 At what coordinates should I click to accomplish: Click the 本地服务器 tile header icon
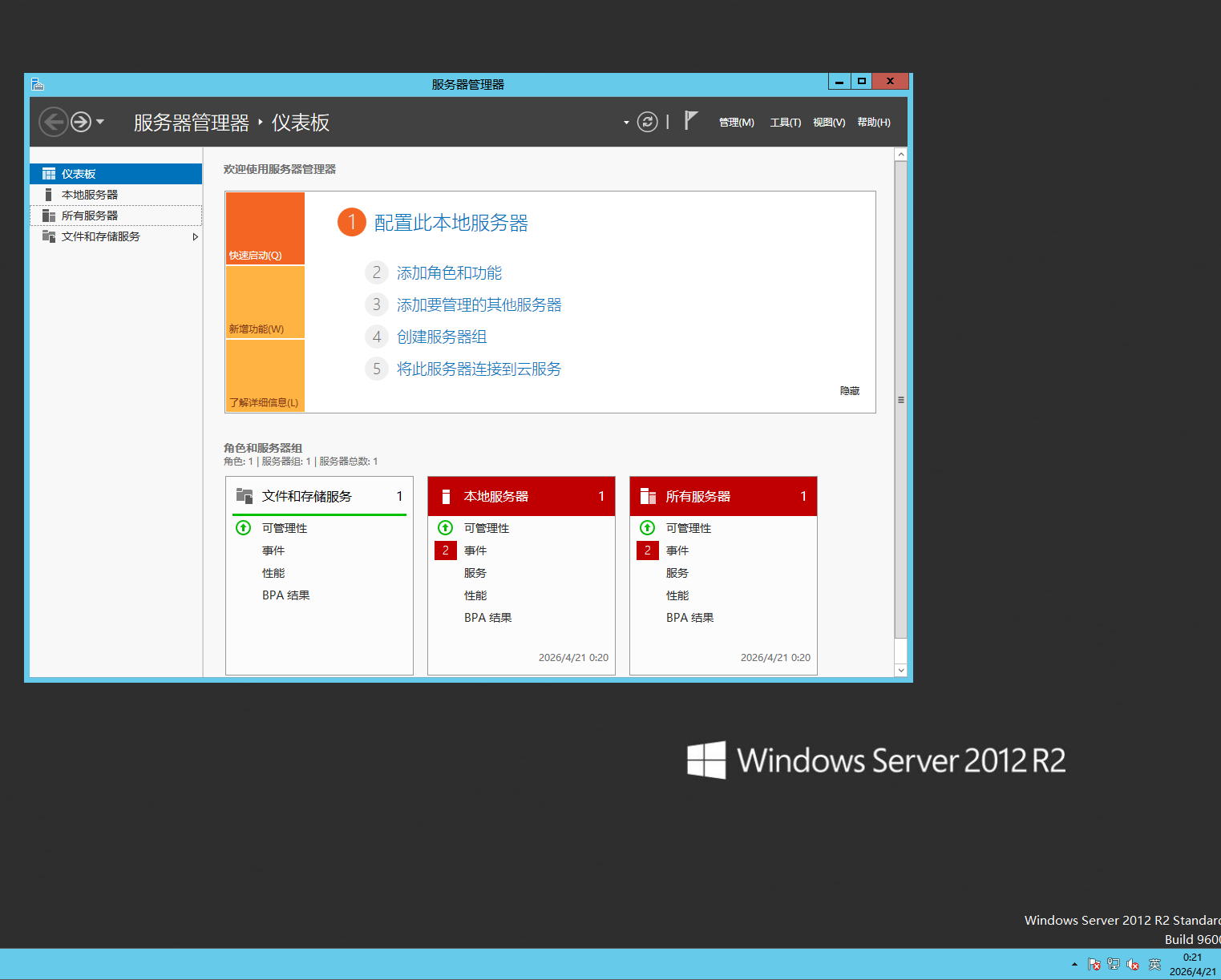pyautogui.click(x=446, y=497)
